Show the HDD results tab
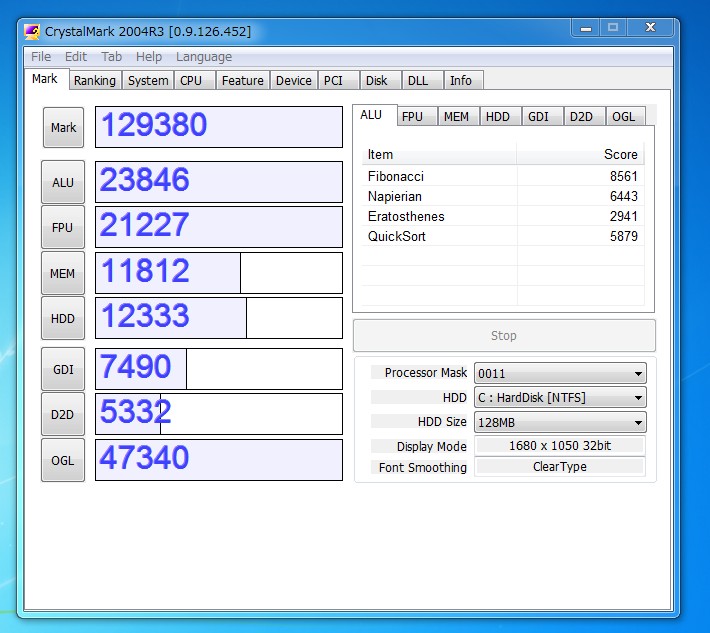Screen dimensions: 710x633 [501, 116]
